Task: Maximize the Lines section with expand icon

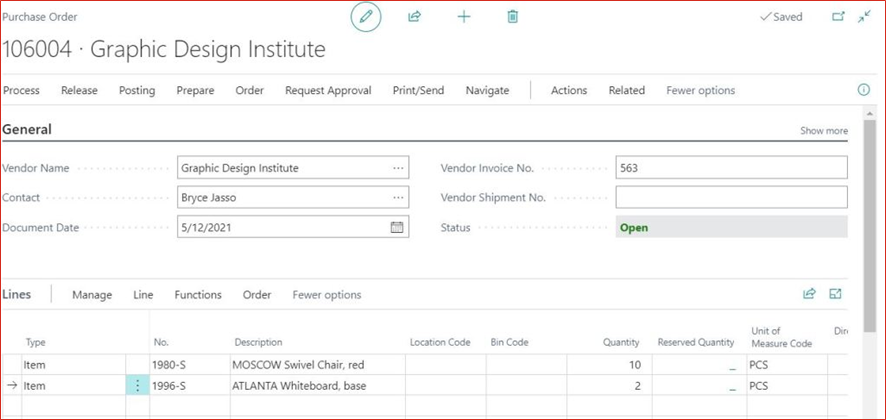Action: 836,294
